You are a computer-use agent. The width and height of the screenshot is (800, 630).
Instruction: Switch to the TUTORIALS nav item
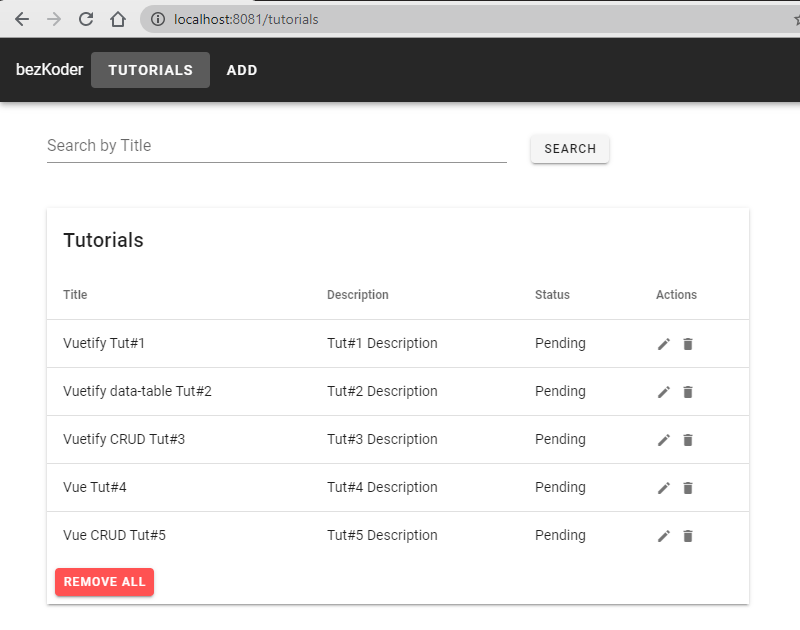click(x=150, y=70)
